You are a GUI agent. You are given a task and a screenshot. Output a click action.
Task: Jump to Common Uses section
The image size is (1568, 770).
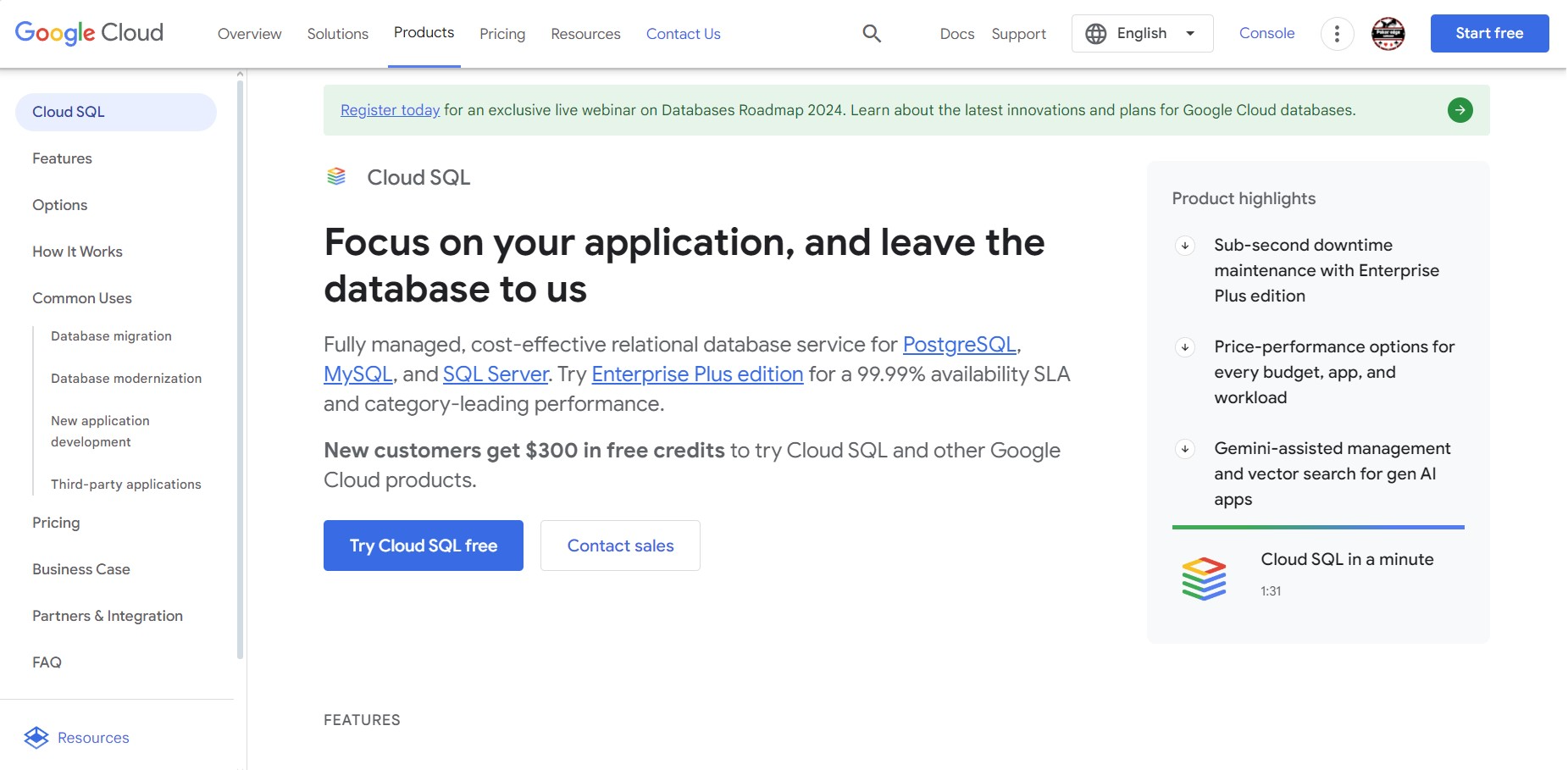tap(82, 298)
